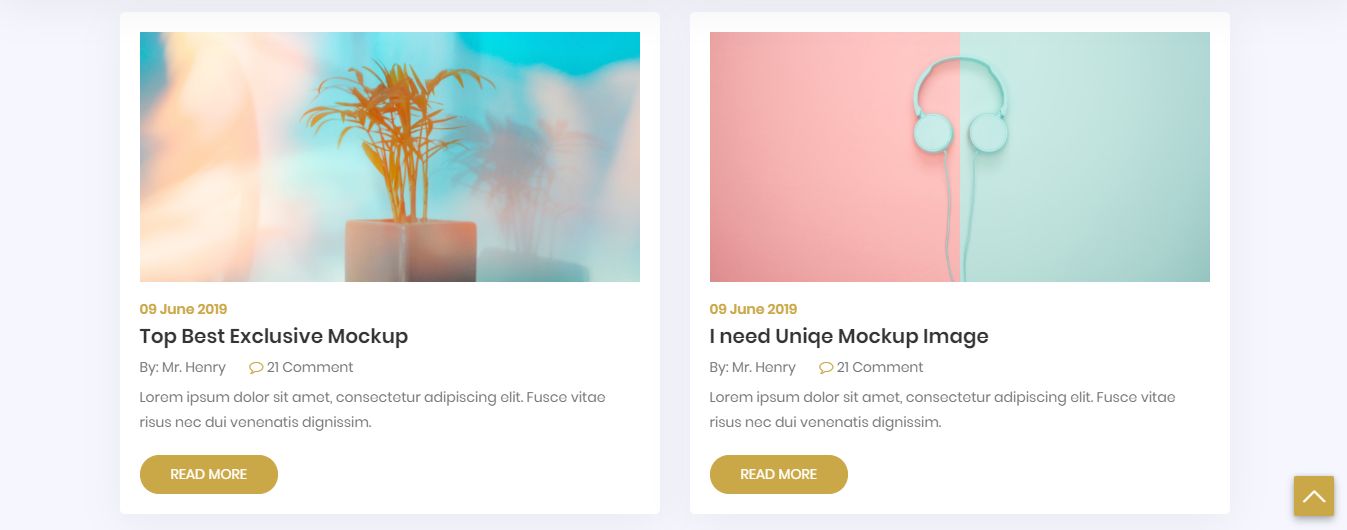Click the plant pot in the first image

(x=410, y=251)
